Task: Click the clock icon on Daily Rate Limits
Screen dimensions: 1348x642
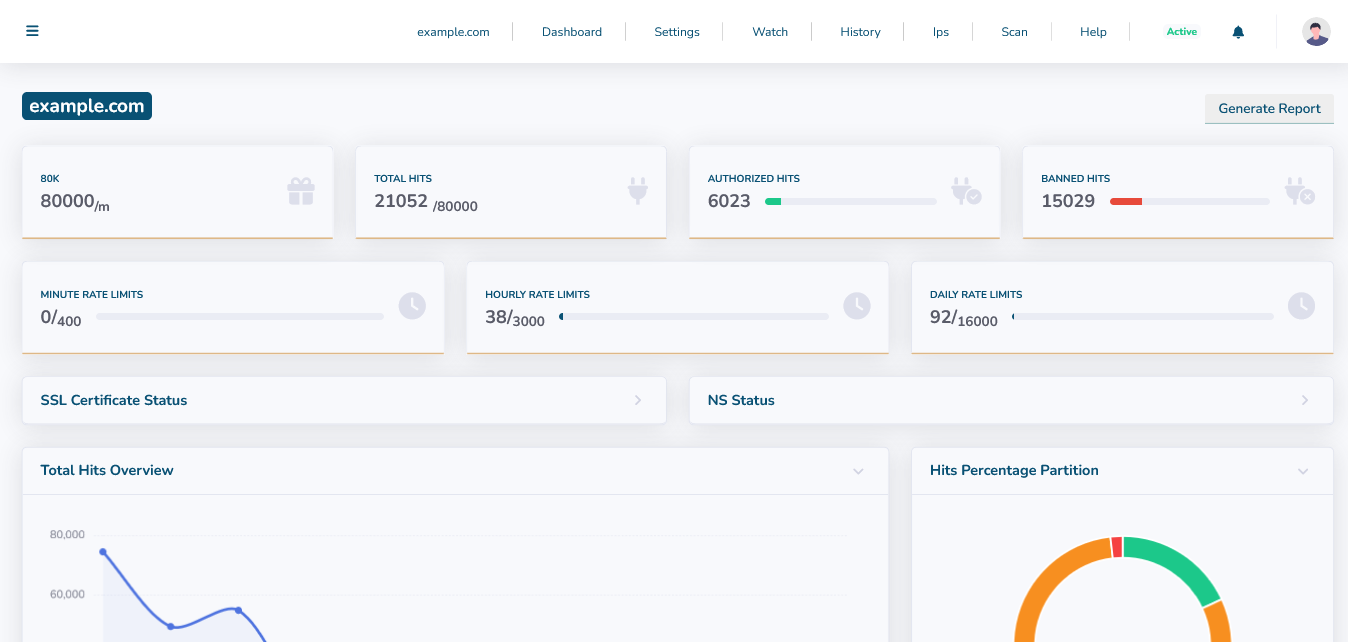Action: (1301, 306)
